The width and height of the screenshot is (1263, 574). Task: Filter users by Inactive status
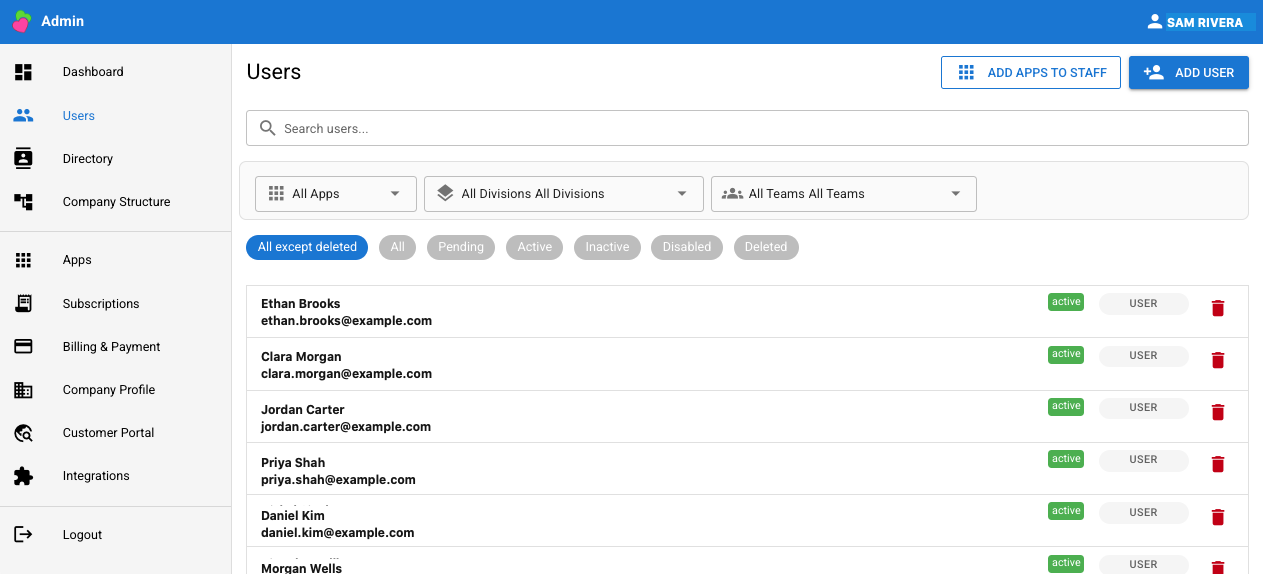(x=607, y=247)
